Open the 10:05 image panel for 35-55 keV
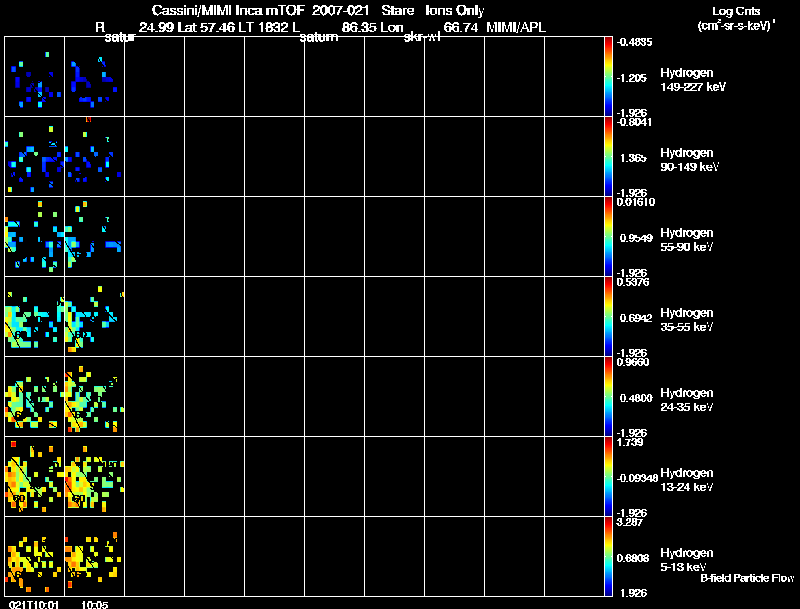Screen dimensions: 800x609 point(94,317)
